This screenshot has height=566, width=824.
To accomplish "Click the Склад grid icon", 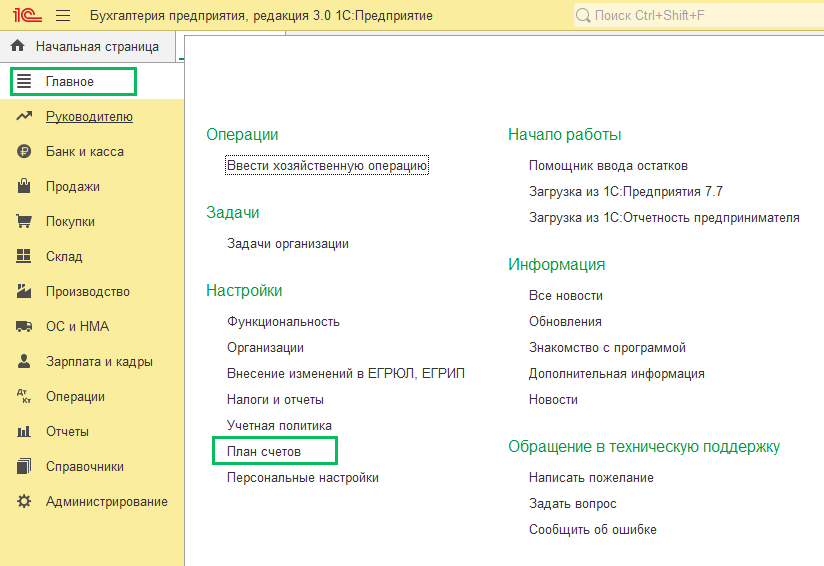I will coord(24,256).
